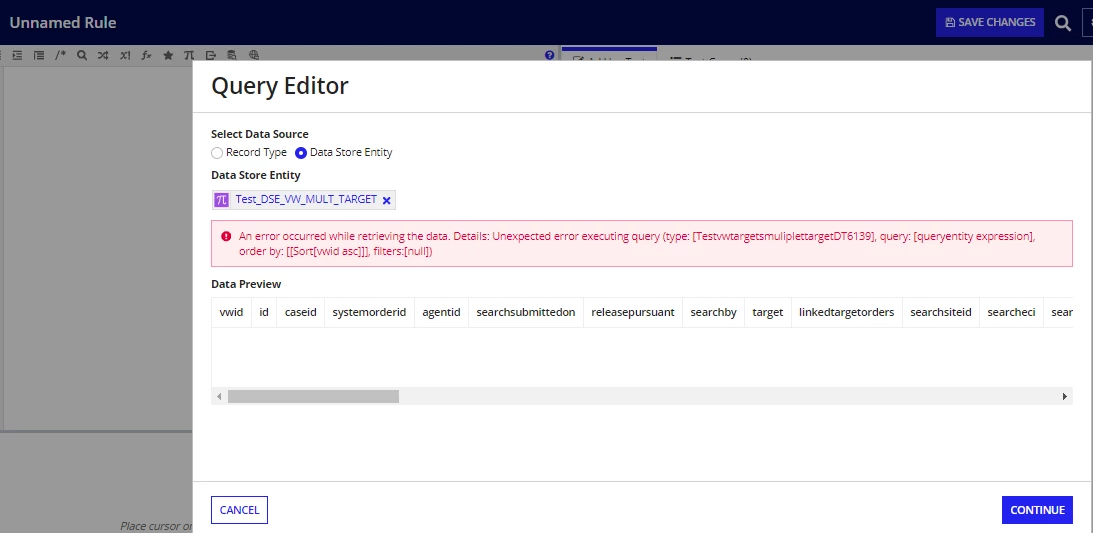The height and width of the screenshot is (533, 1093).
Task: Click the comment (/*) toolbar icon
Action: tap(61, 55)
